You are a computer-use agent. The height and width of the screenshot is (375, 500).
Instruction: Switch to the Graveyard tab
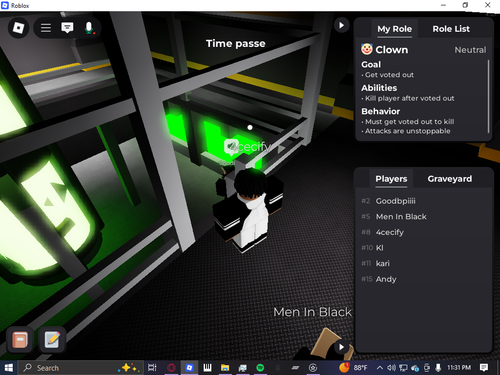pyautogui.click(x=450, y=179)
